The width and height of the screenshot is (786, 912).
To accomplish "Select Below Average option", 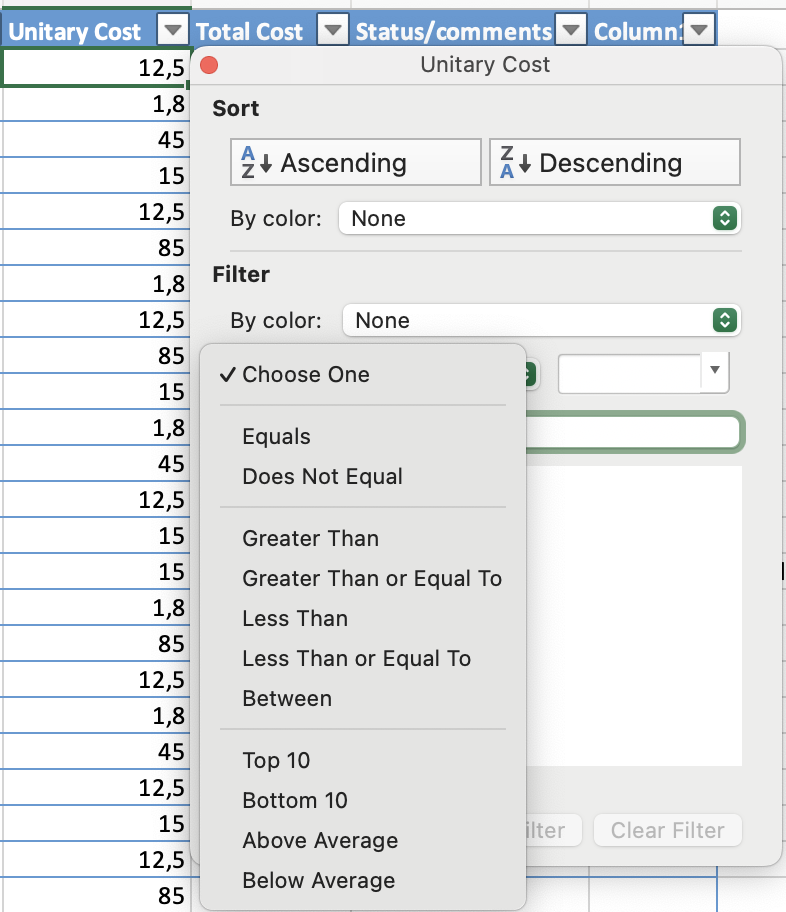I will (x=318, y=880).
